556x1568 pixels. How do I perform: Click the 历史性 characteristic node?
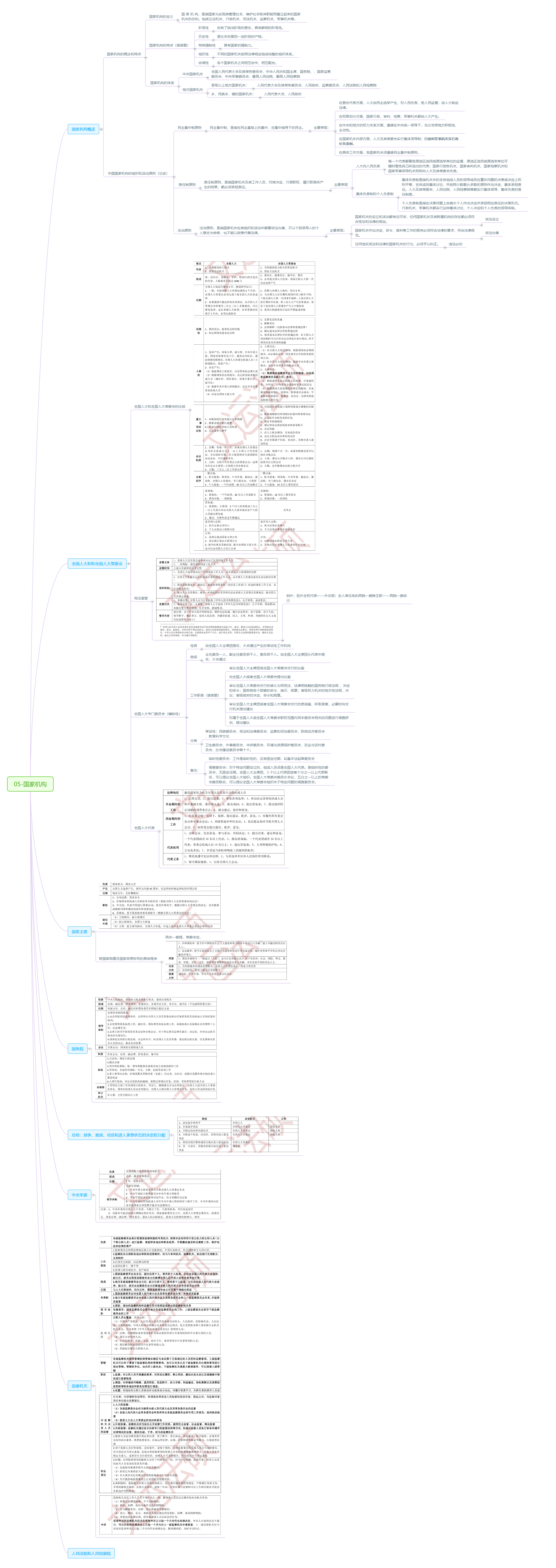click(203, 37)
